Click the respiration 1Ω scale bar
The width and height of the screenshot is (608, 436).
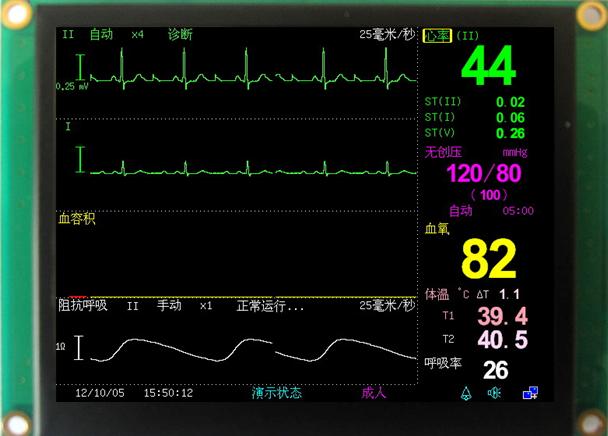[78, 346]
